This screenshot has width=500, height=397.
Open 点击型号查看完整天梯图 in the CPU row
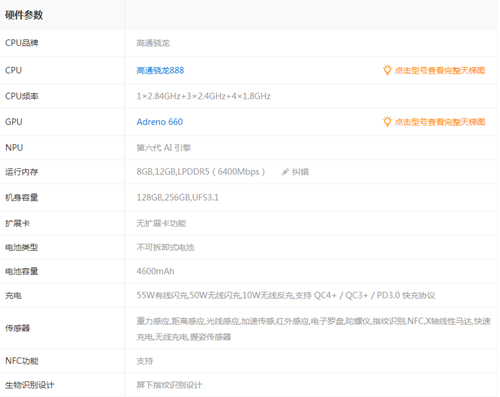click(x=440, y=70)
